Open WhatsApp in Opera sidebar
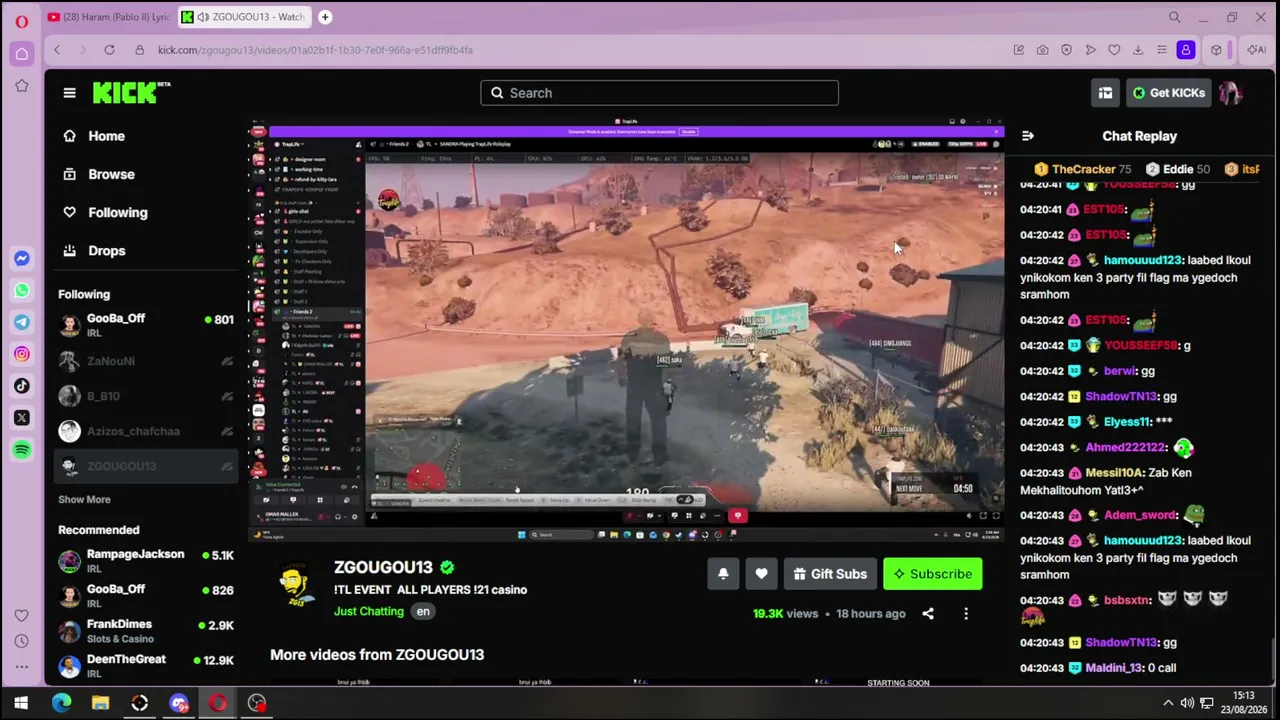This screenshot has height=720, width=1280. click(x=21, y=290)
